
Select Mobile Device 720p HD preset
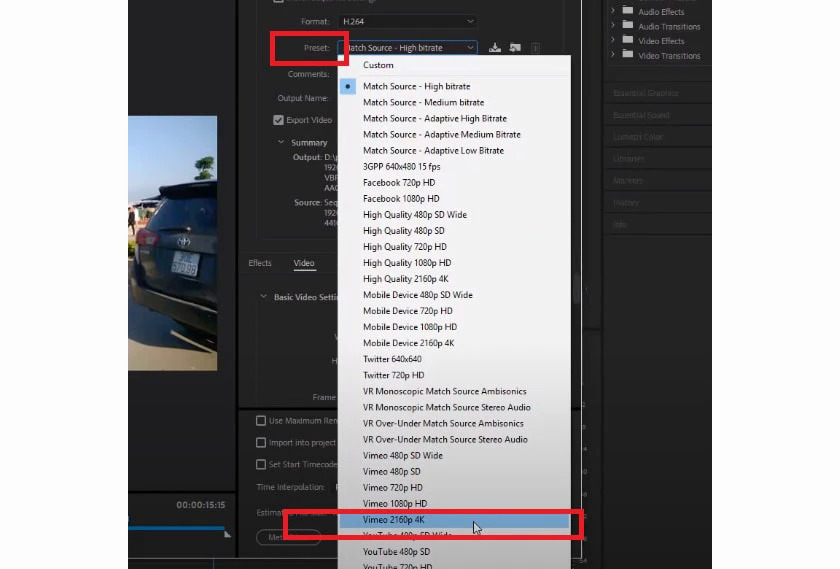click(x=454, y=311)
